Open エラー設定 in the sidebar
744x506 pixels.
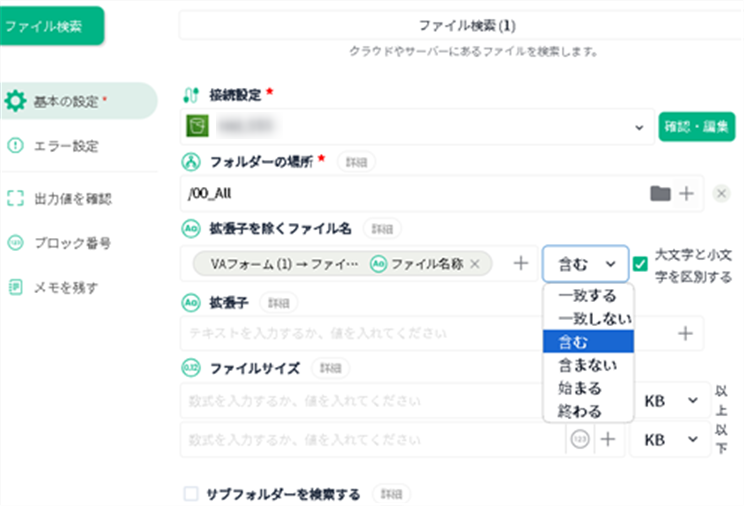click(x=66, y=146)
